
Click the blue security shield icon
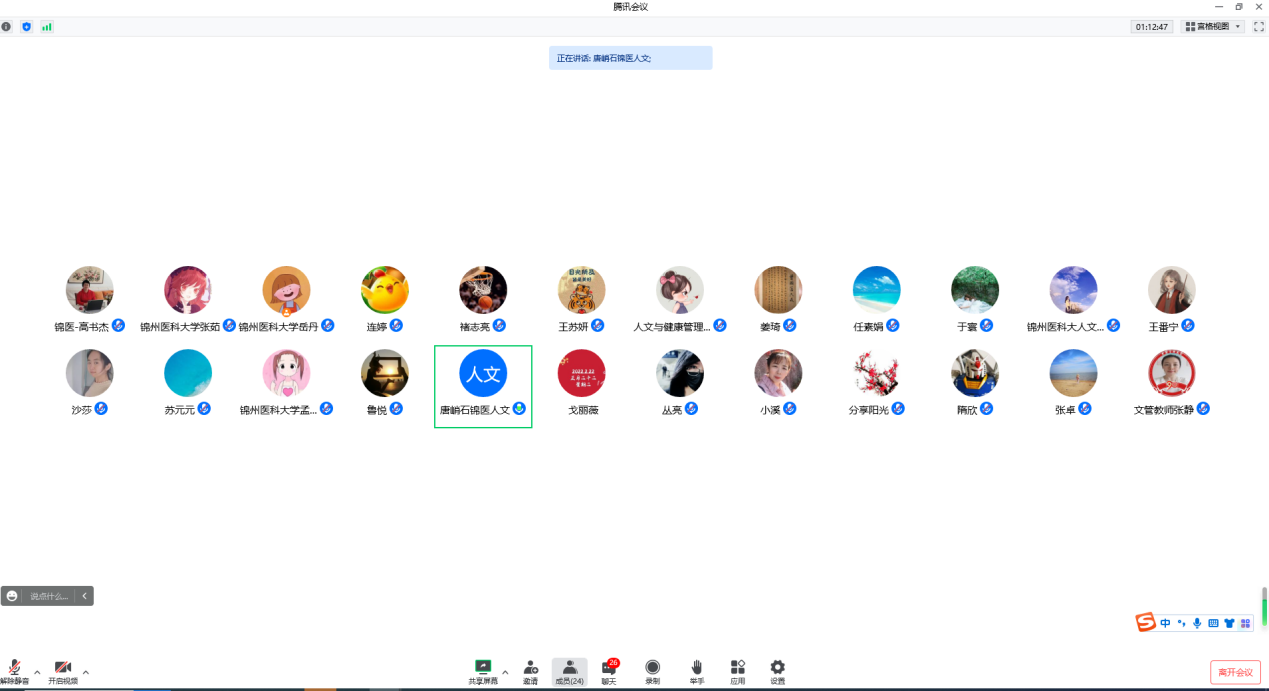[x=26, y=27]
